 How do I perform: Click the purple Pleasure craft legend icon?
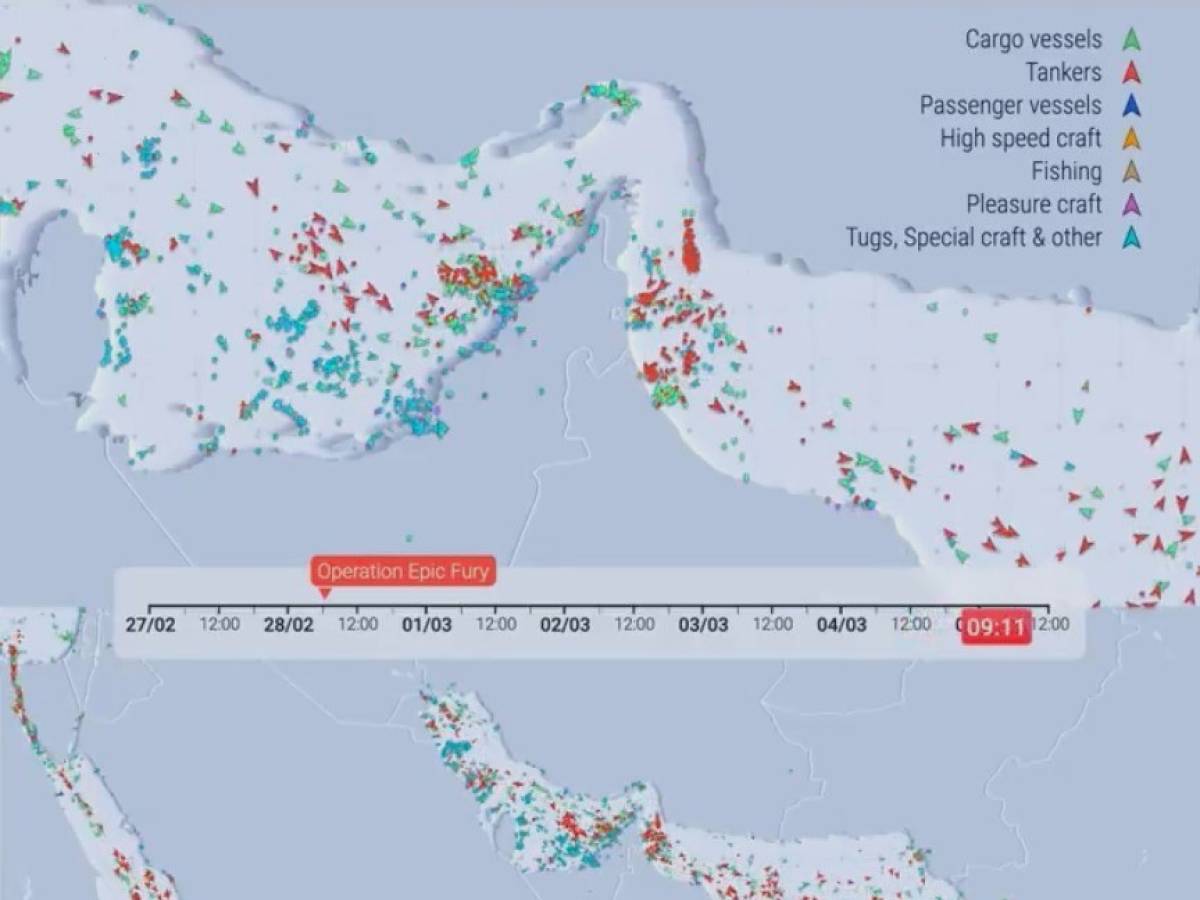[1131, 205]
